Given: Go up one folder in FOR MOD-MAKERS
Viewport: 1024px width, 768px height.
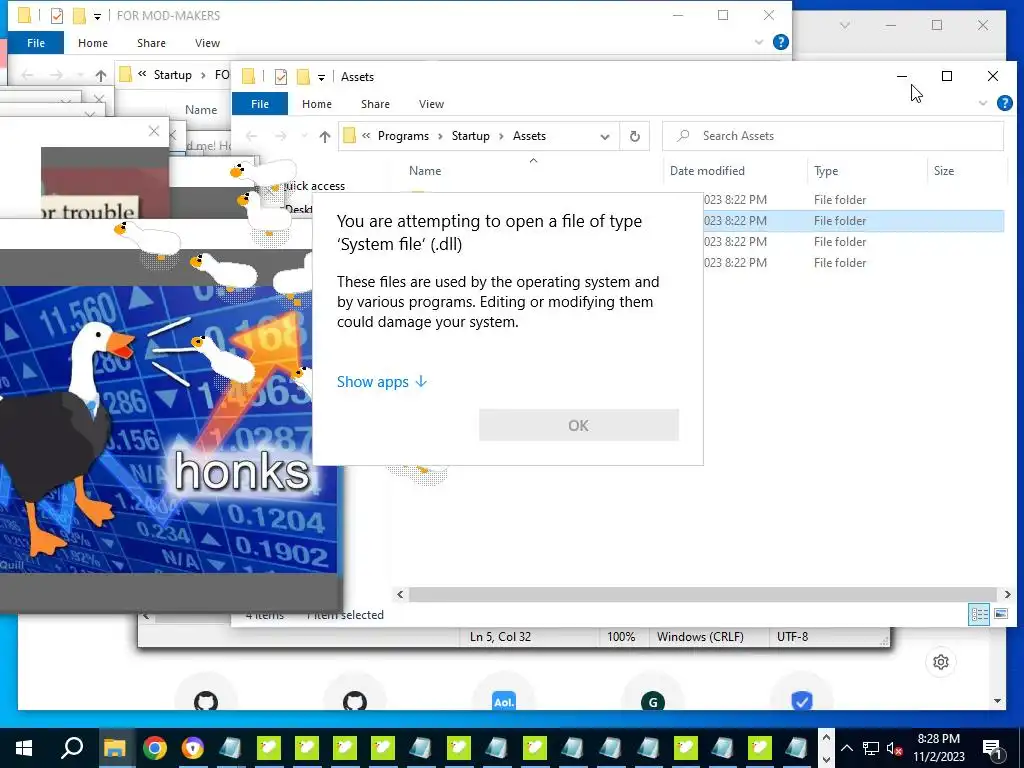Looking at the screenshot, I should pyautogui.click(x=101, y=75).
